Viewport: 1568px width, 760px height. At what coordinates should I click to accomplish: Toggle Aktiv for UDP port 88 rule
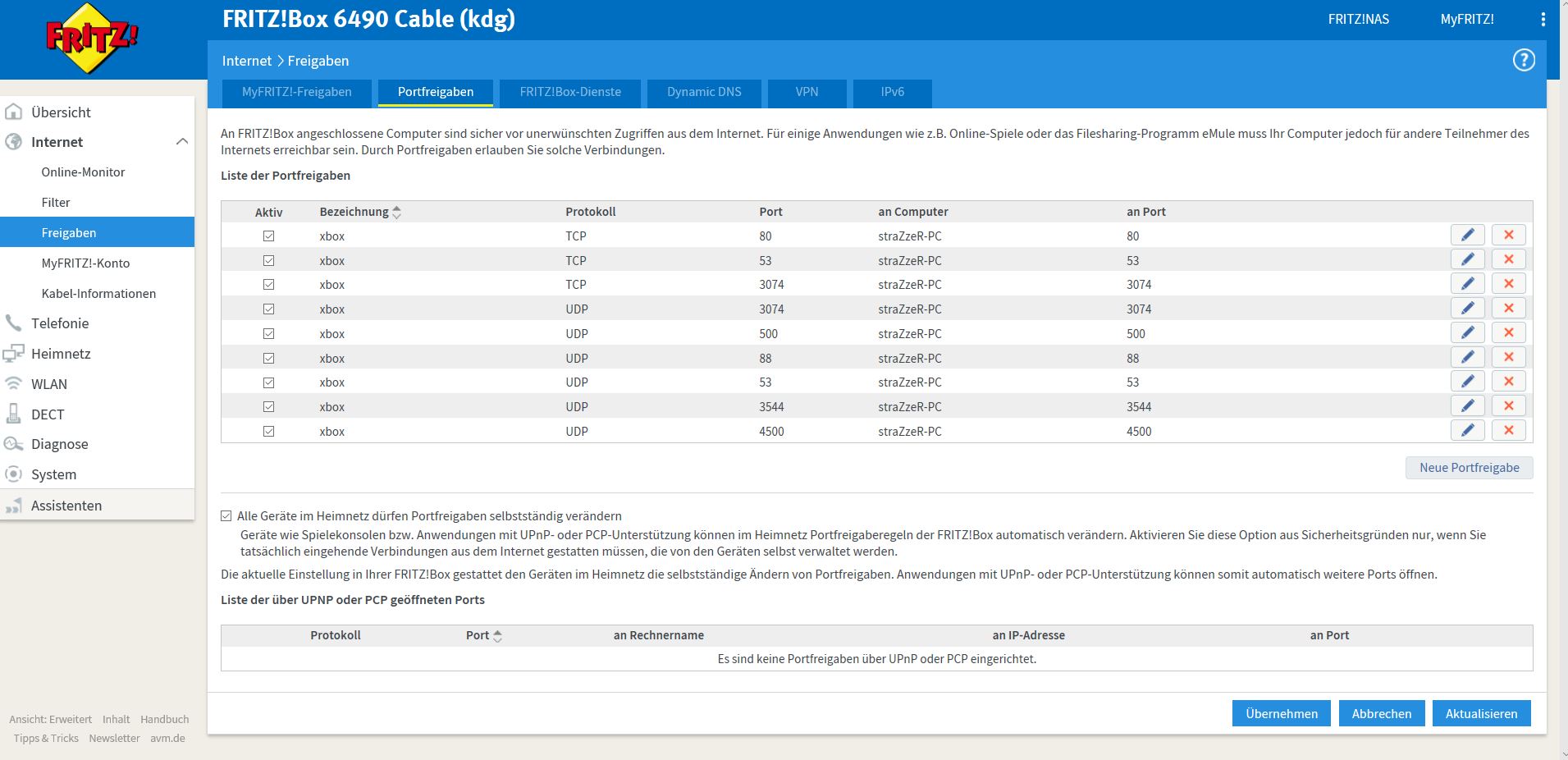[x=268, y=358]
